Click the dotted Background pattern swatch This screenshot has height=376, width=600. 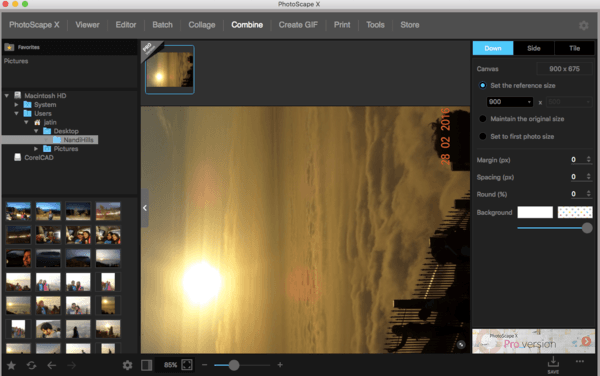(x=575, y=212)
